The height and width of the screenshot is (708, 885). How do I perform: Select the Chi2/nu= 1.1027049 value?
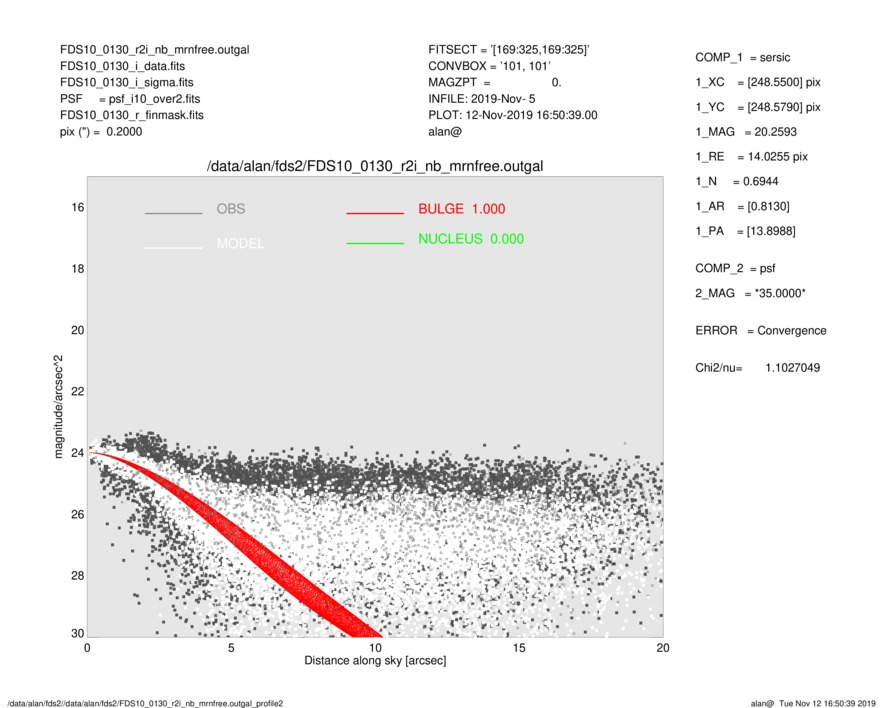tap(757, 368)
